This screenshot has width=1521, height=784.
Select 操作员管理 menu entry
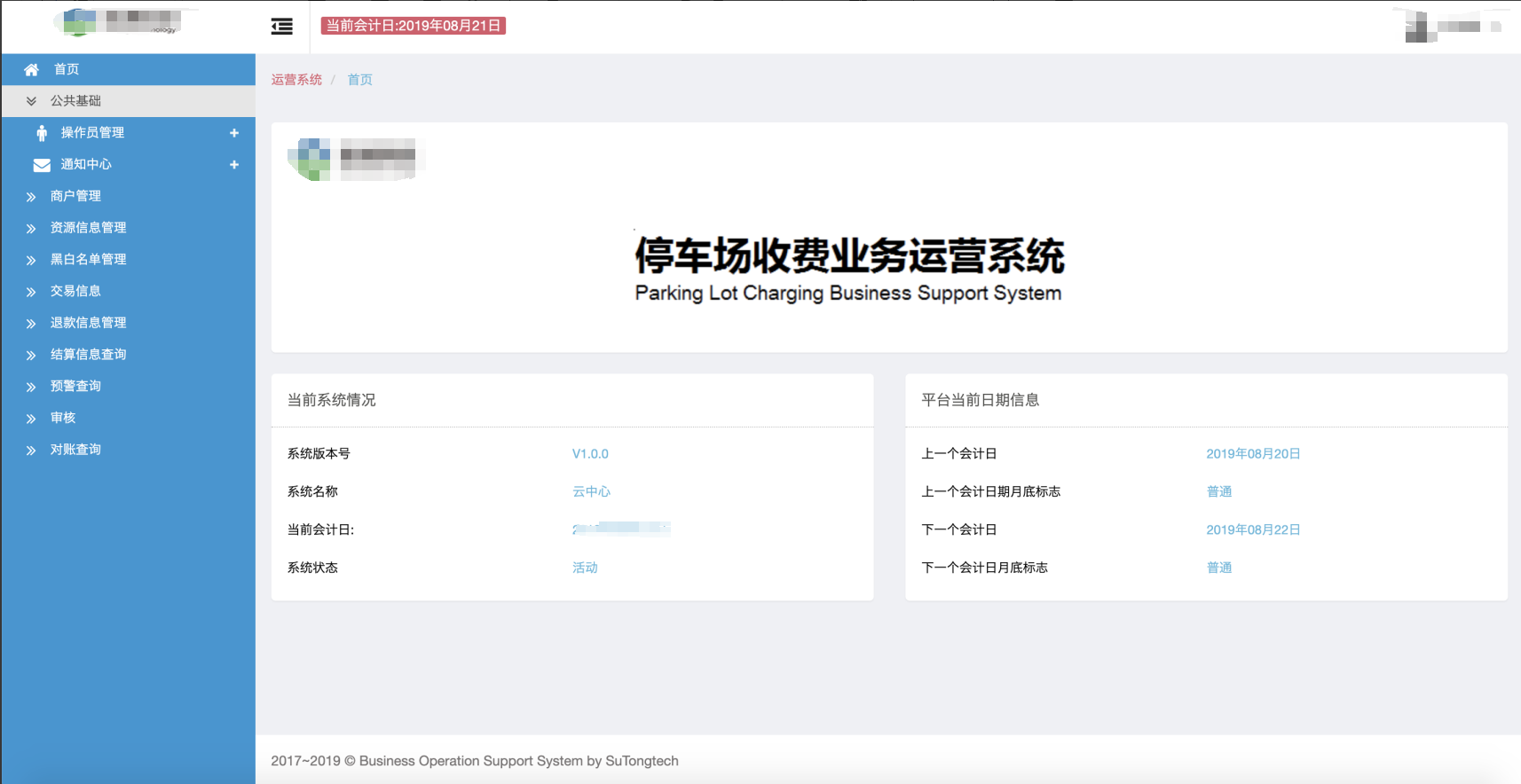point(128,133)
